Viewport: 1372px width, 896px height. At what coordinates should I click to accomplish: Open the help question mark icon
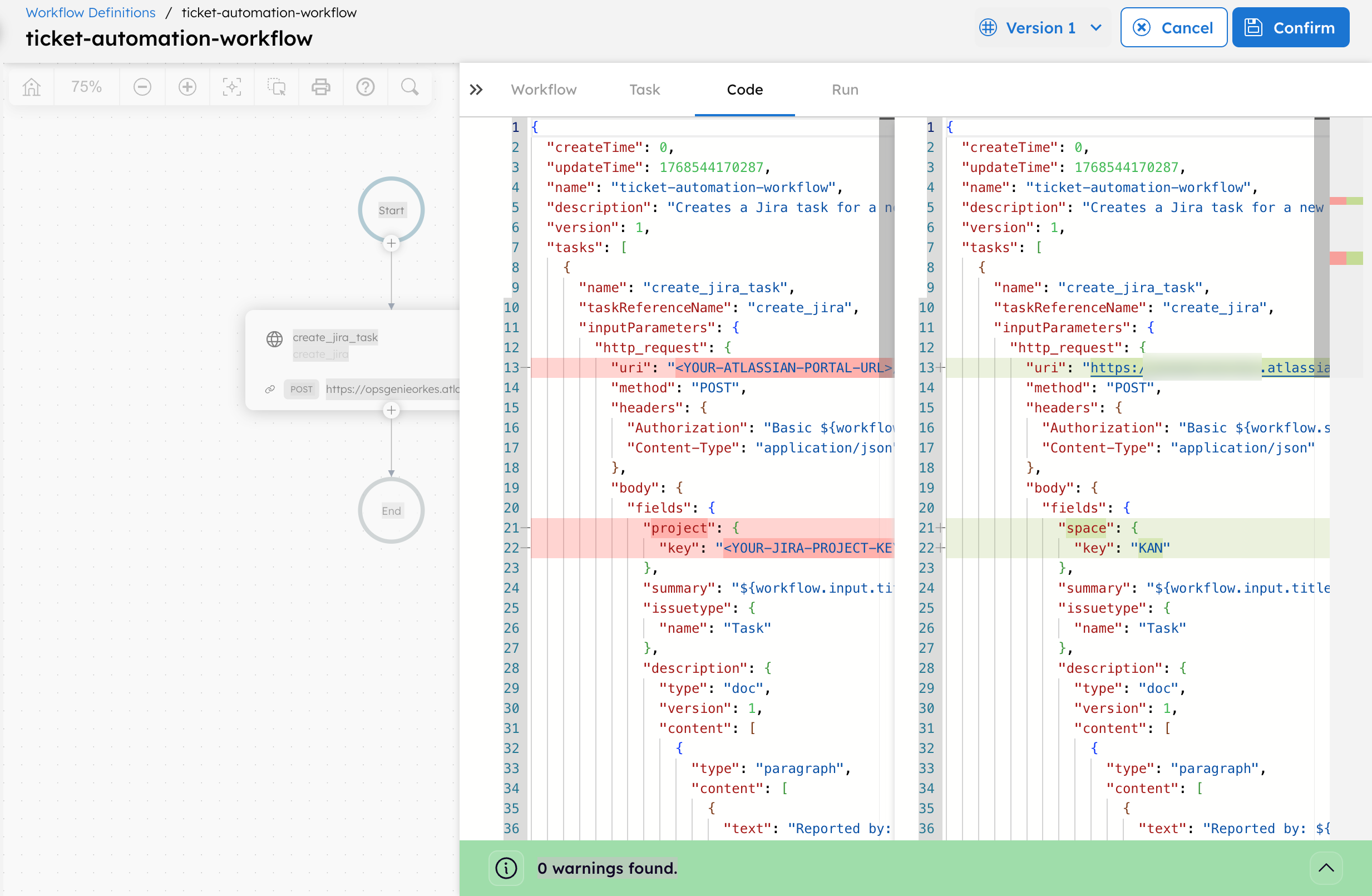coord(366,87)
